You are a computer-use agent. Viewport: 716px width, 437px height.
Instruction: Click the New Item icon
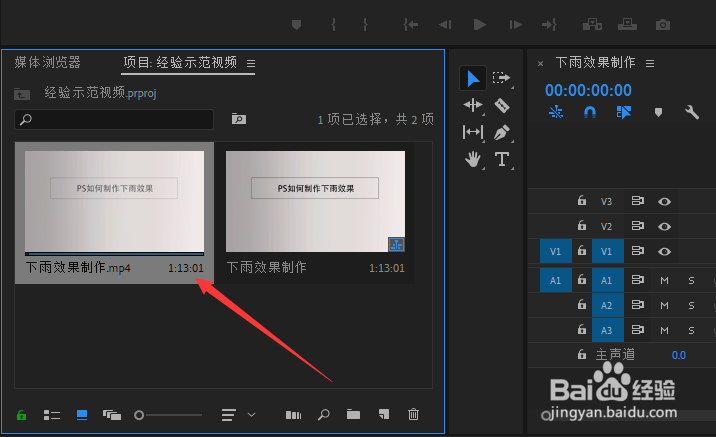(x=384, y=415)
